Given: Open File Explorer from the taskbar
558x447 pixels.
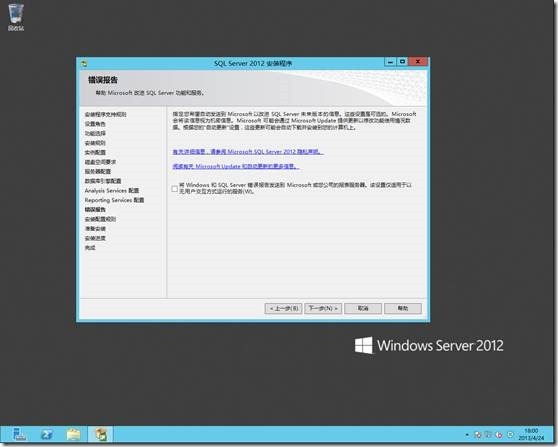Looking at the screenshot, I should coord(74,435).
